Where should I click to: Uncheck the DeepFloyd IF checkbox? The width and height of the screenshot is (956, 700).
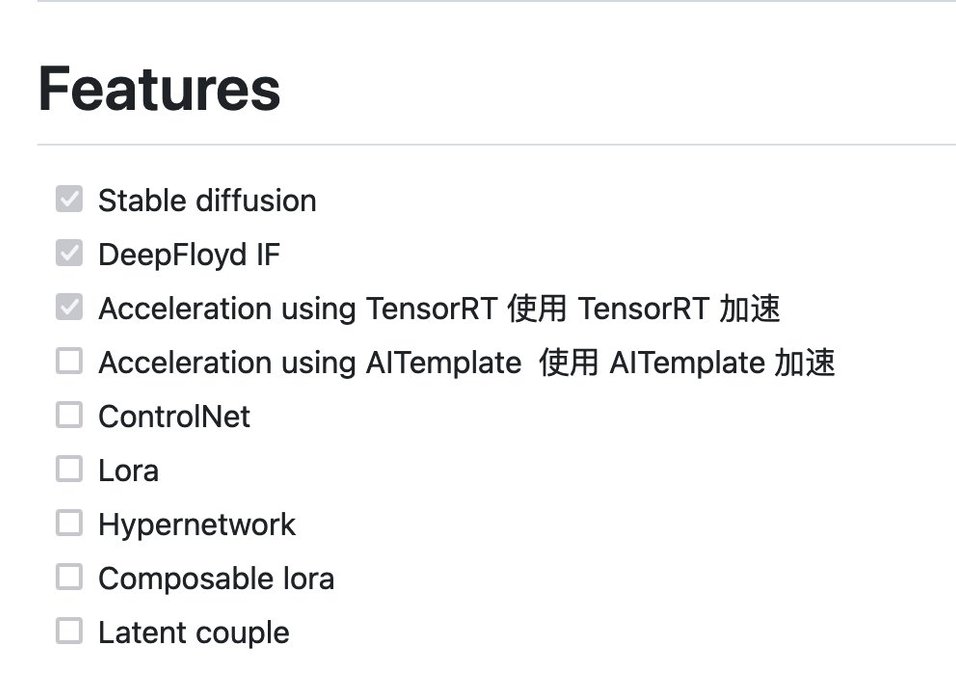coord(69,254)
